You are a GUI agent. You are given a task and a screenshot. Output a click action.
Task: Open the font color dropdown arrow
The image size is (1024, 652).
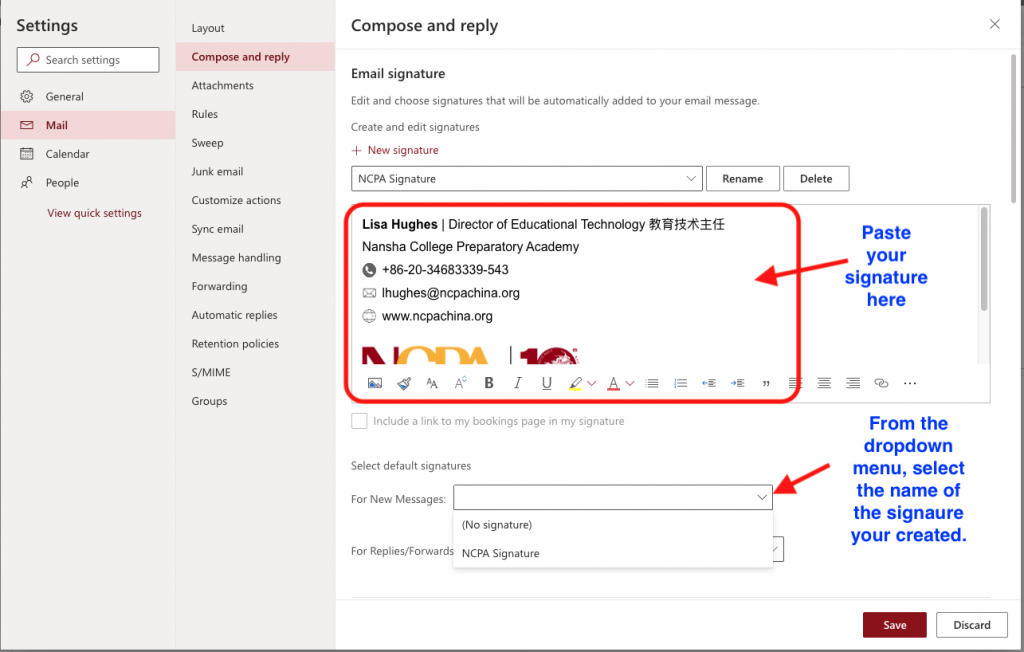click(630, 383)
